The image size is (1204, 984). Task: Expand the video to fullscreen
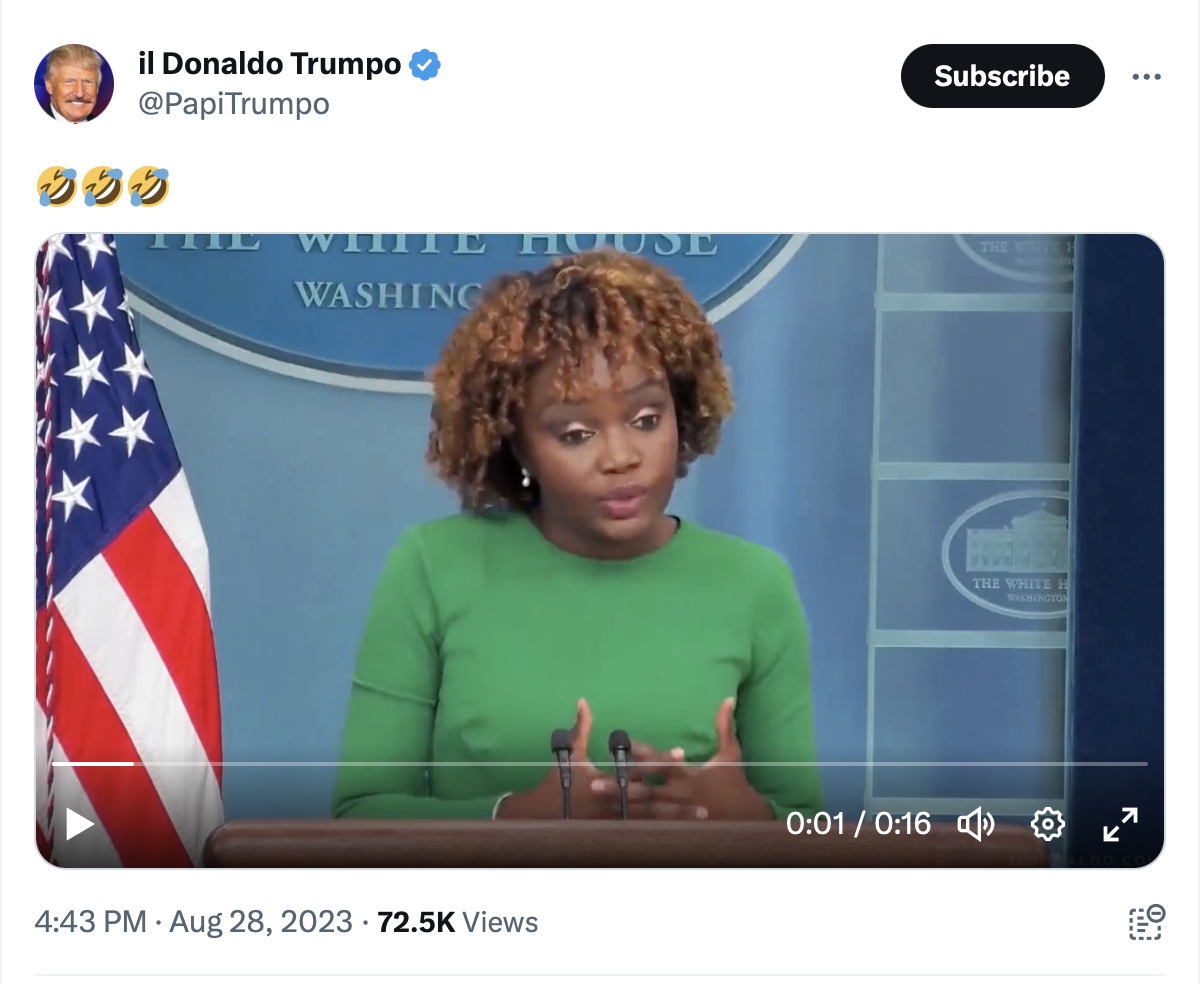click(x=1120, y=824)
